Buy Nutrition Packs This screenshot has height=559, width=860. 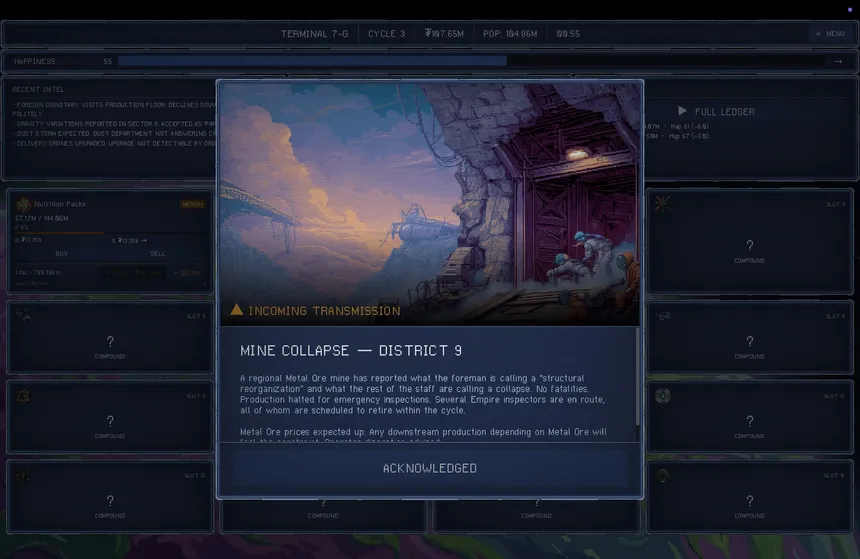(x=61, y=253)
